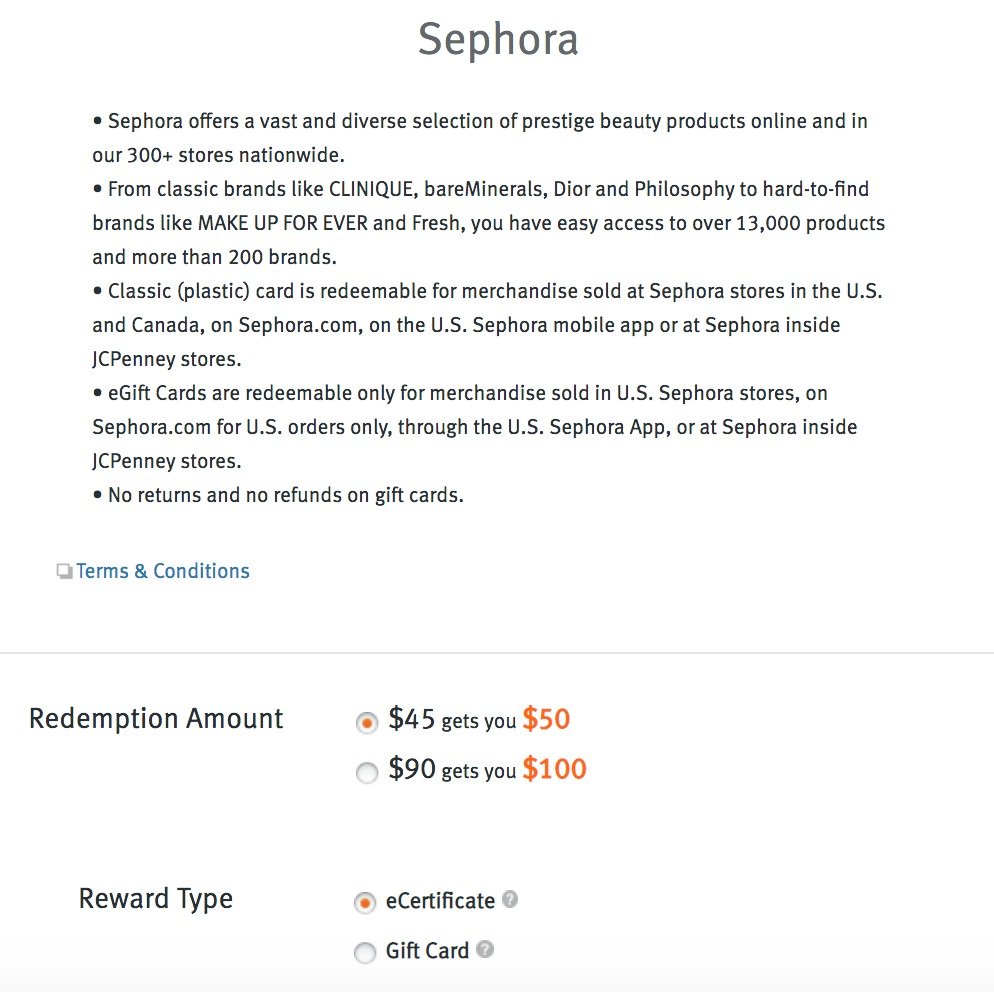Click the 'No returns and no refunds' line
Image resolution: width=994 pixels, height=992 pixels.
278,495
